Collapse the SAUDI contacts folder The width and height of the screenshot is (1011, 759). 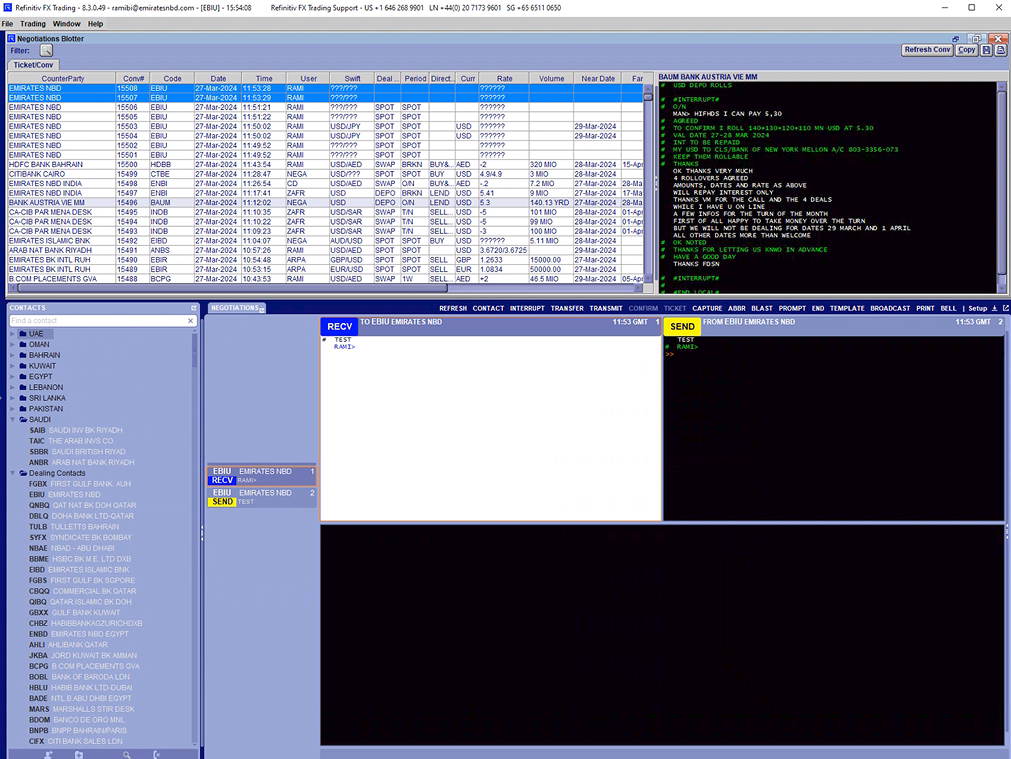click(x=12, y=419)
